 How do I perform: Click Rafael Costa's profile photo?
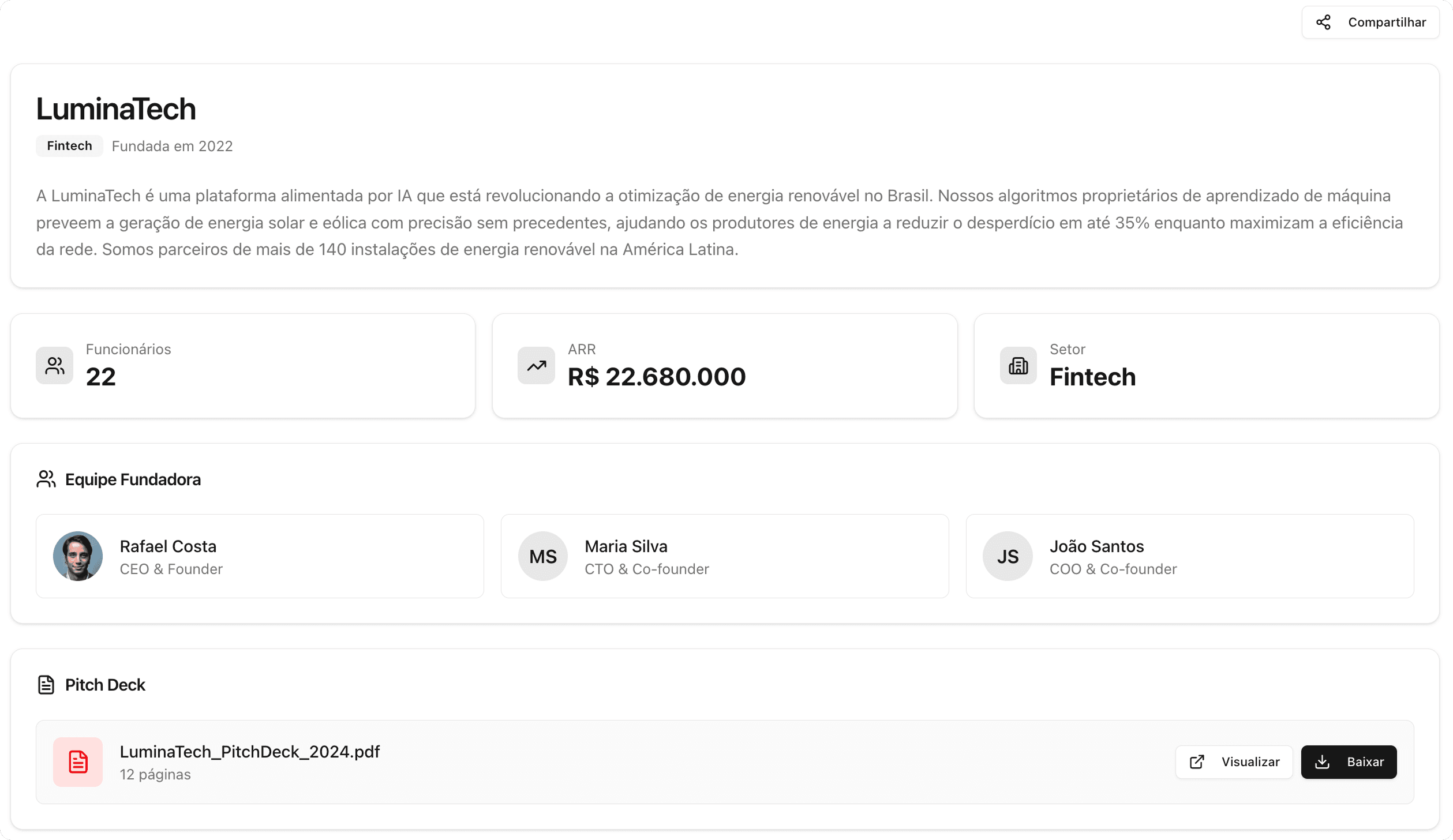point(78,556)
